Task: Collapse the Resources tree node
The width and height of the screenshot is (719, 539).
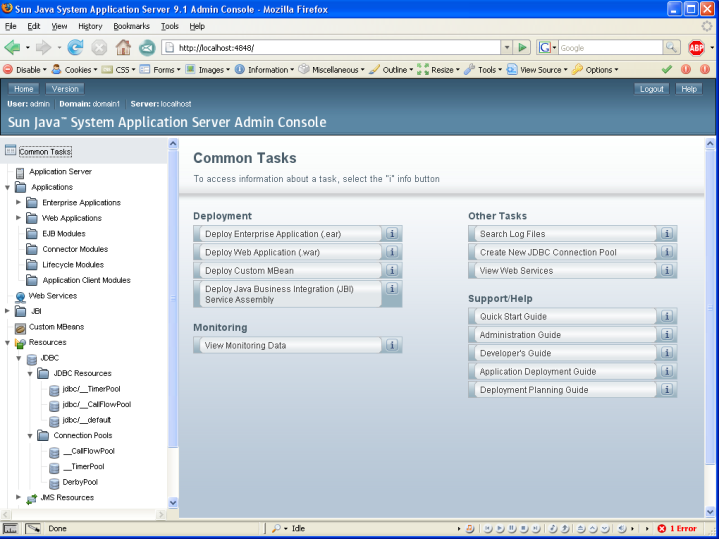Action: pyautogui.click(x=7, y=342)
